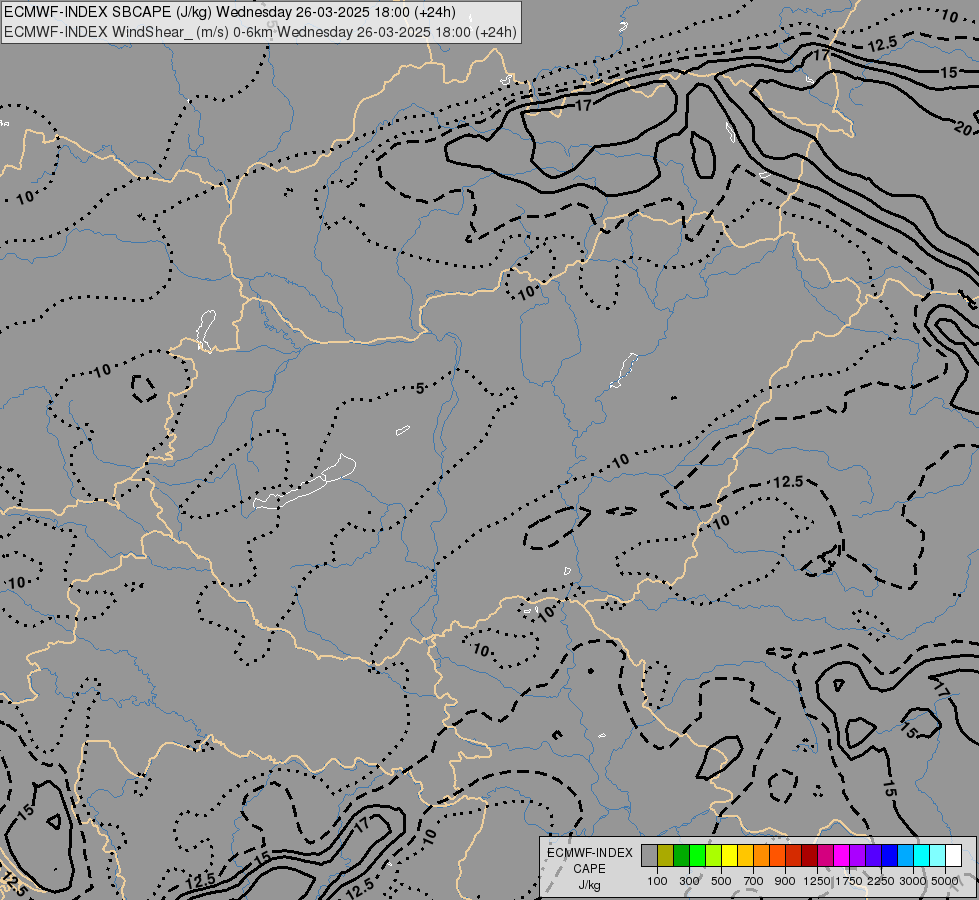Click the WindShear 0-6km title line
979x900 pixels.
coord(260,32)
